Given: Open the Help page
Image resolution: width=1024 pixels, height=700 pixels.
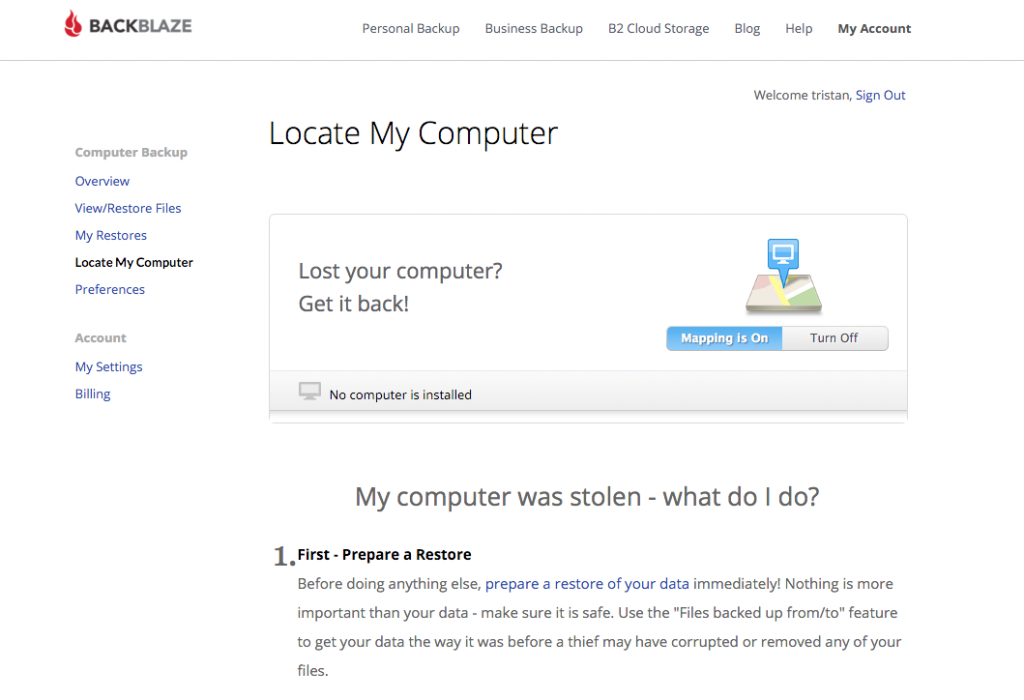Looking at the screenshot, I should (x=799, y=29).
